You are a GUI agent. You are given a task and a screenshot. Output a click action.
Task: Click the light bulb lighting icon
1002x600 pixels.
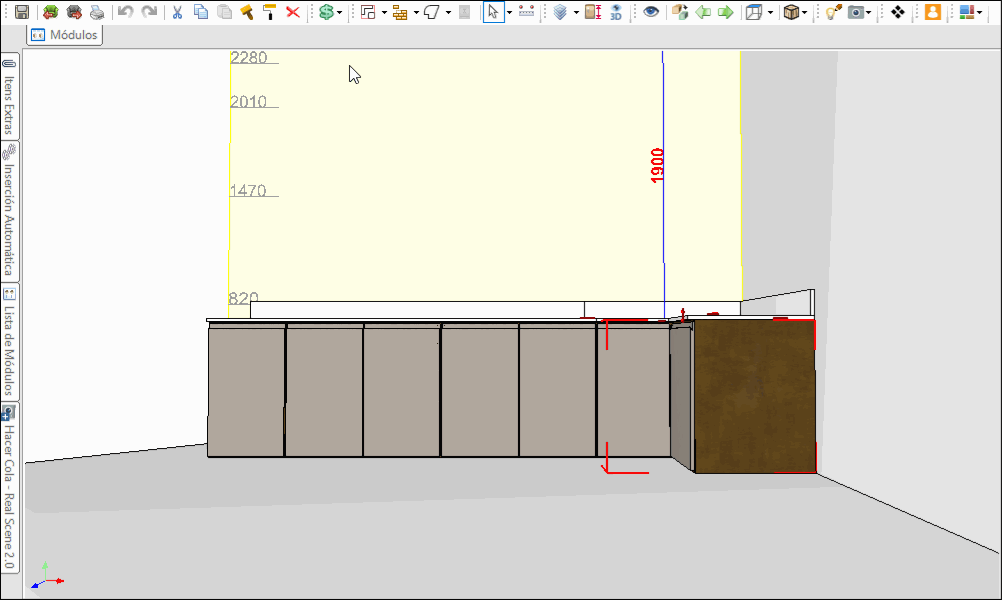pos(833,12)
